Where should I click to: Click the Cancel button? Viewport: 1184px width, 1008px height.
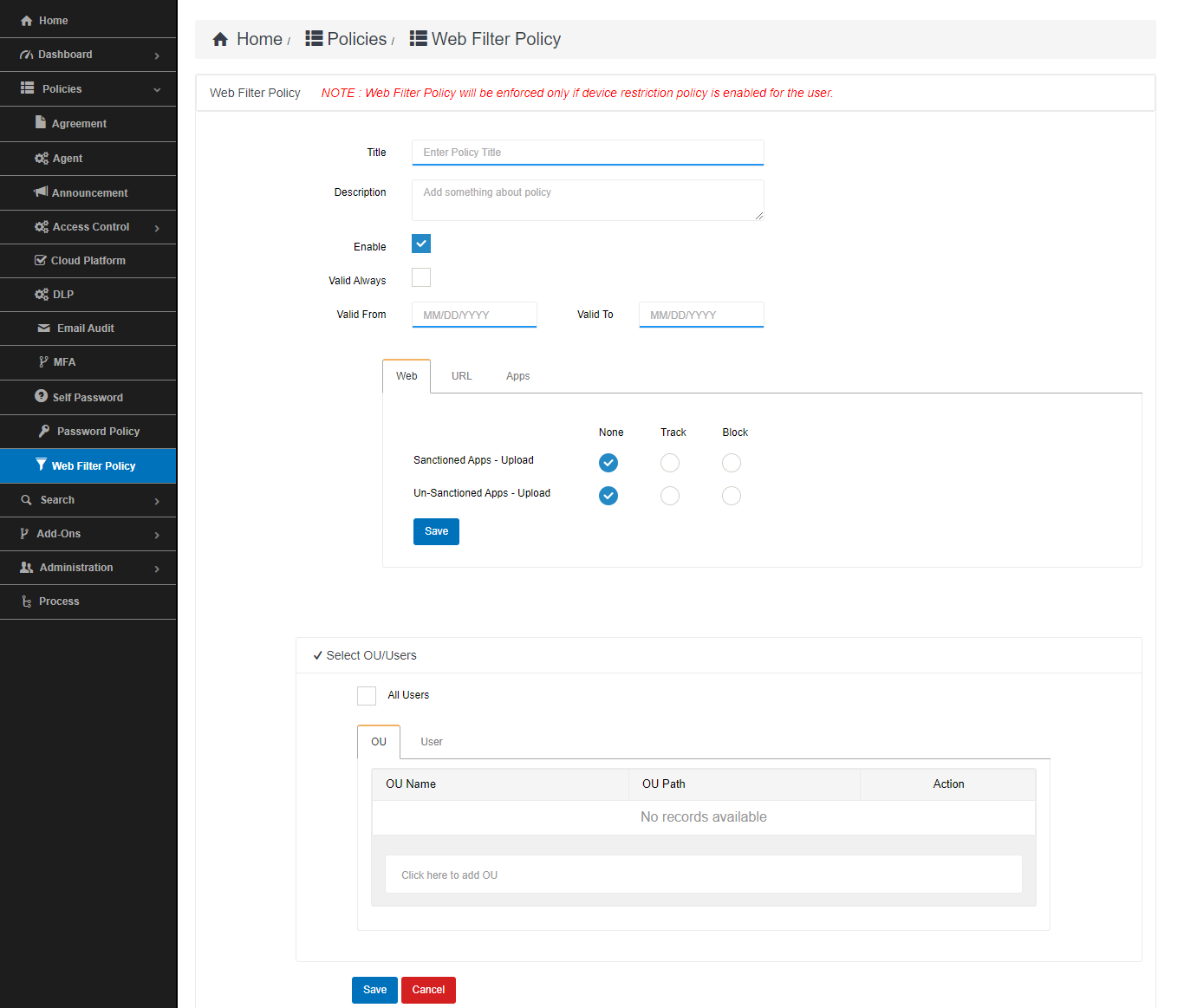point(428,990)
